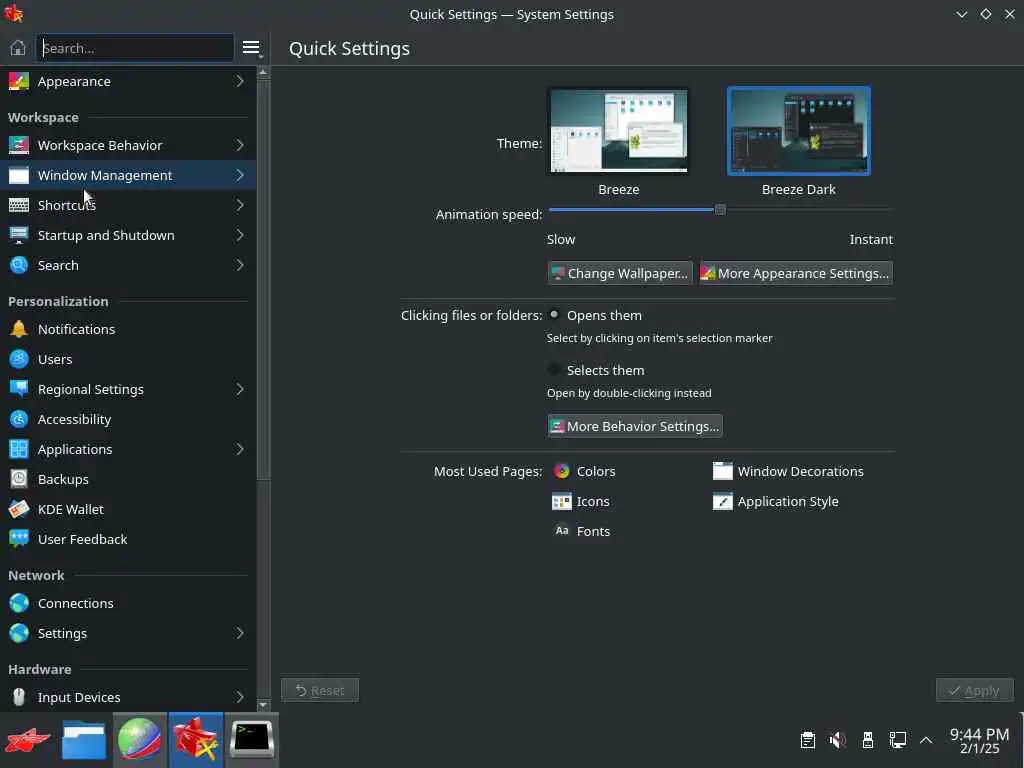Viewport: 1024px width, 768px height.
Task: Click the Accessibility icon
Action: 19,419
